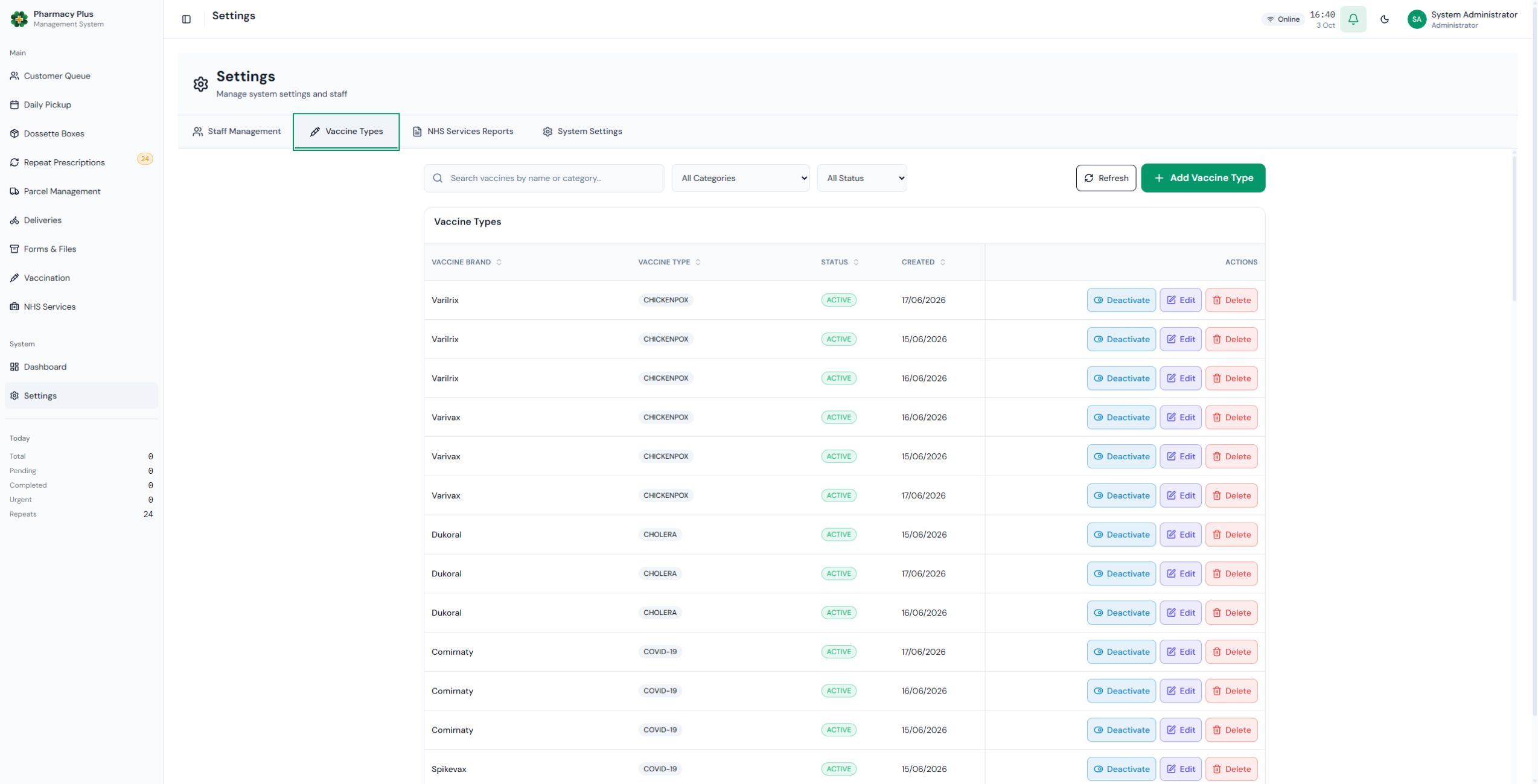Sort by Vaccine Type column
Image resolution: width=1538 pixels, height=784 pixels.
click(669, 262)
